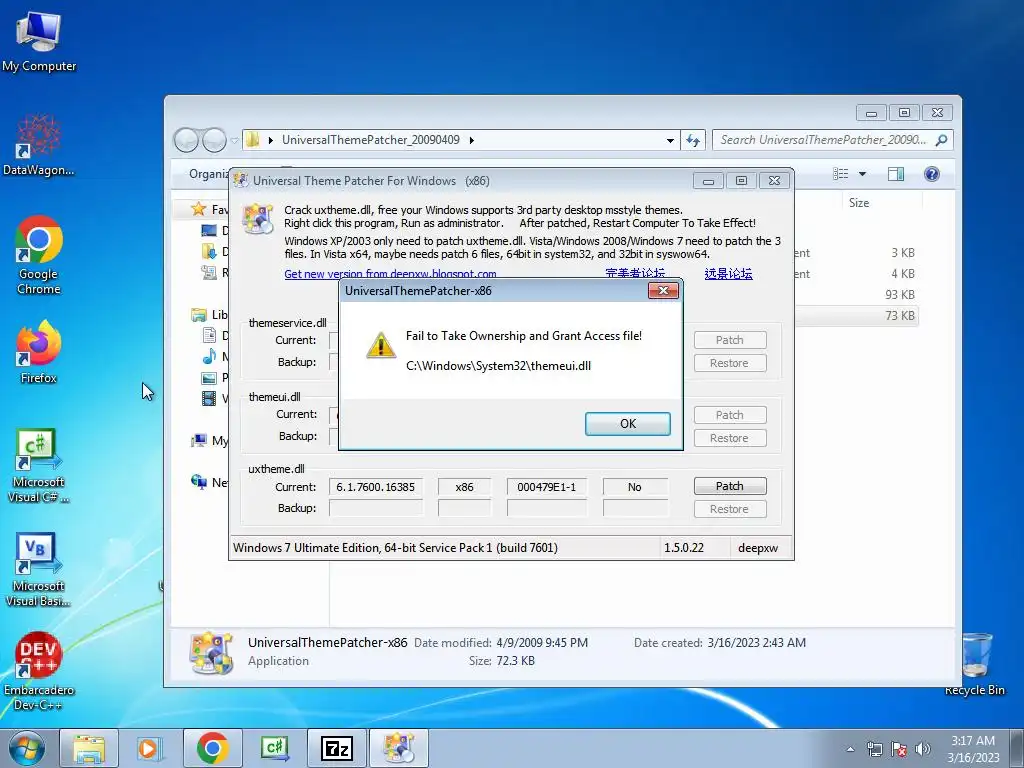Click Restore button for themeui.dll
The image size is (1024, 768).
pos(729,438)
